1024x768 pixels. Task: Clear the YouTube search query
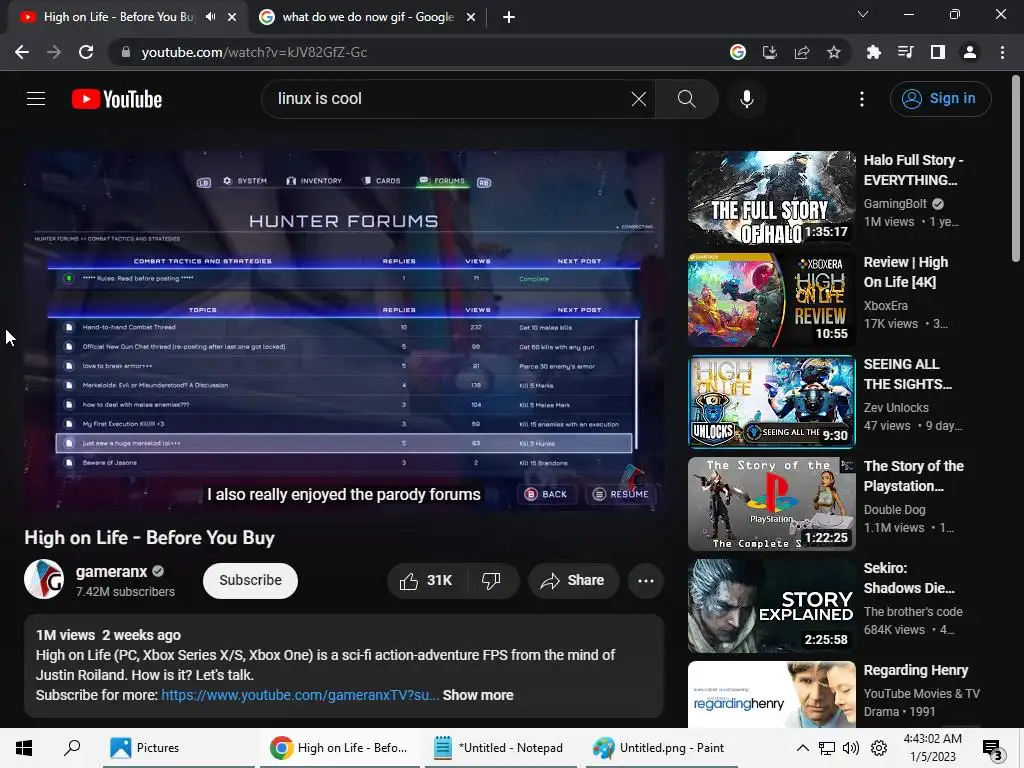pyautogui.click(x=639, y=99)
